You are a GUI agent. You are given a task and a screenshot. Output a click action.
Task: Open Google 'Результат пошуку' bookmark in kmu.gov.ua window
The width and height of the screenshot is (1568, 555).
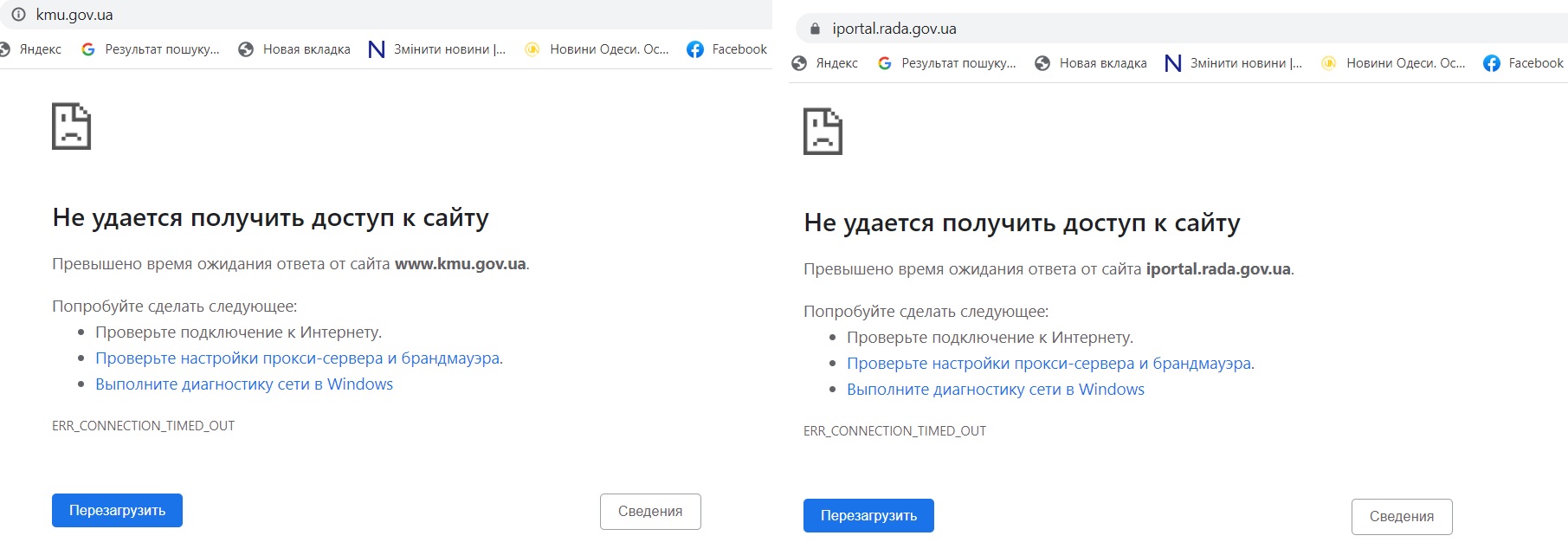pyautogui.click(x=151, y=49)
